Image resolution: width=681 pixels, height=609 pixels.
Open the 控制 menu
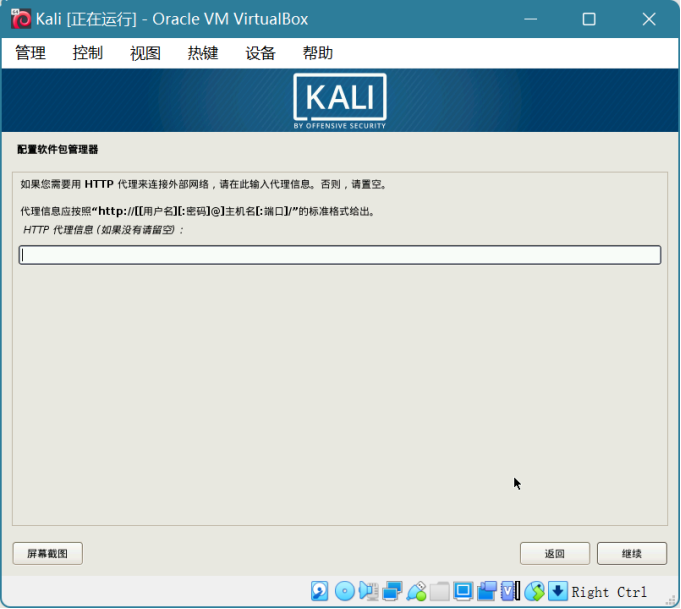coord(88,53)
